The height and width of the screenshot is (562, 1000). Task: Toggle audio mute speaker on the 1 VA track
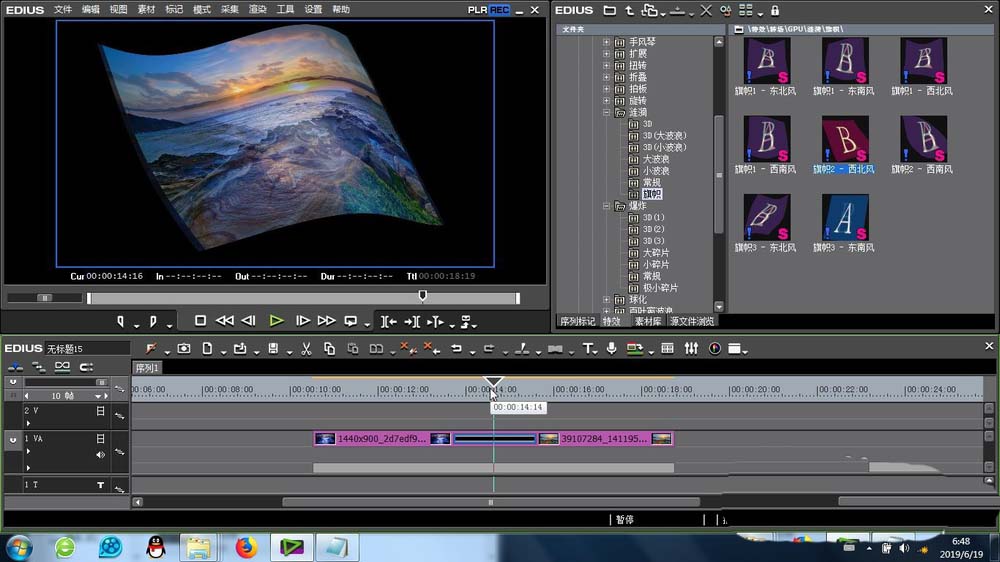click(100, 455)
